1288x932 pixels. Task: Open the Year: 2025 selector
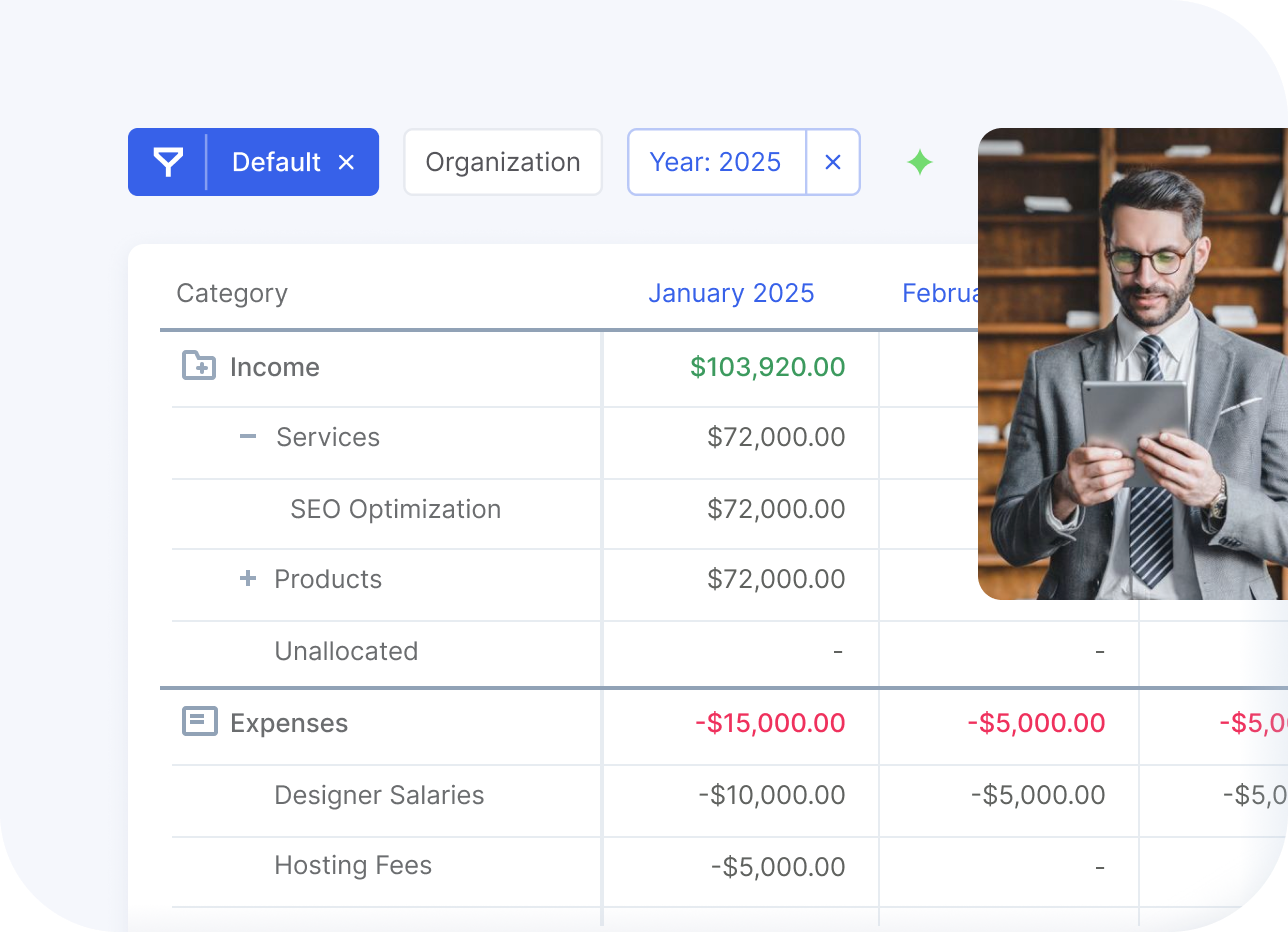(715, 162)
